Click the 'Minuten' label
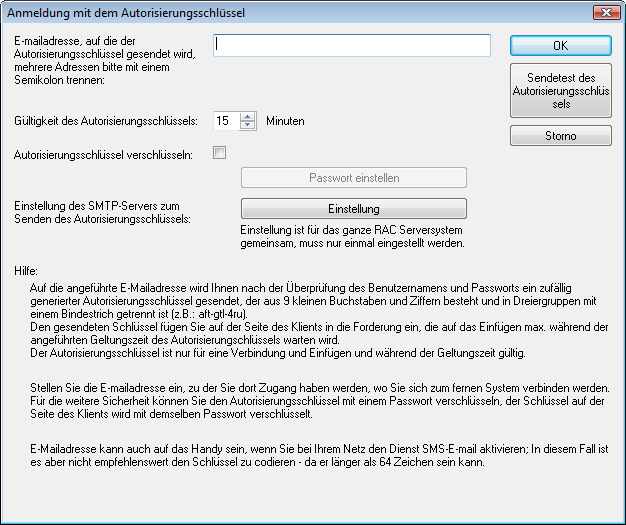The image size is (626, 525). click(x=285, y=121)
